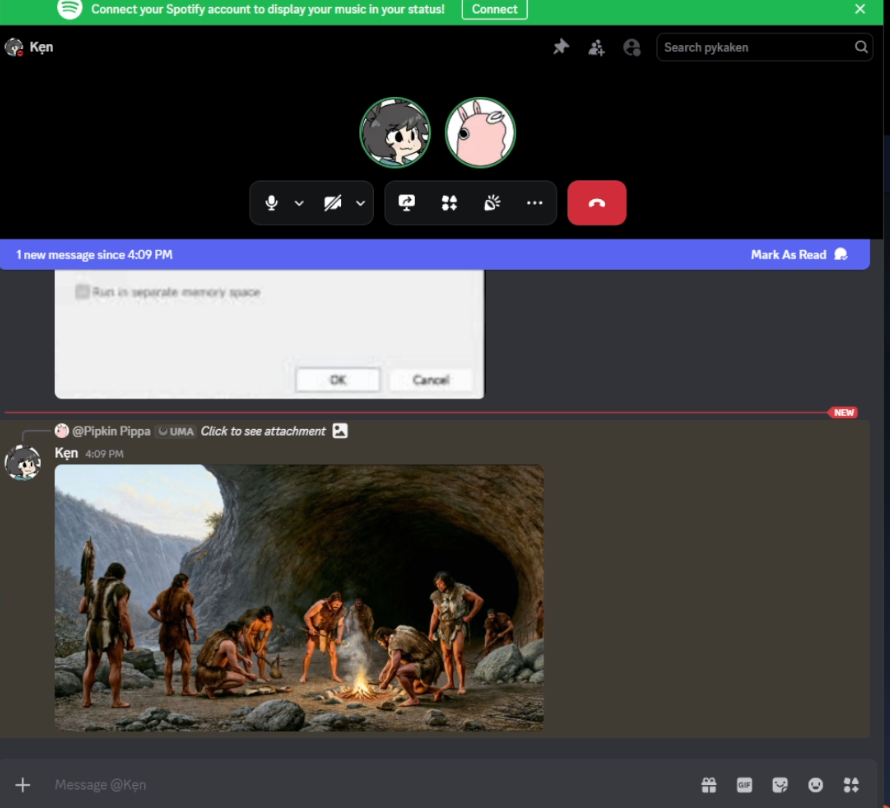Dismiss the Spotify connect banner

coord(860,9)
